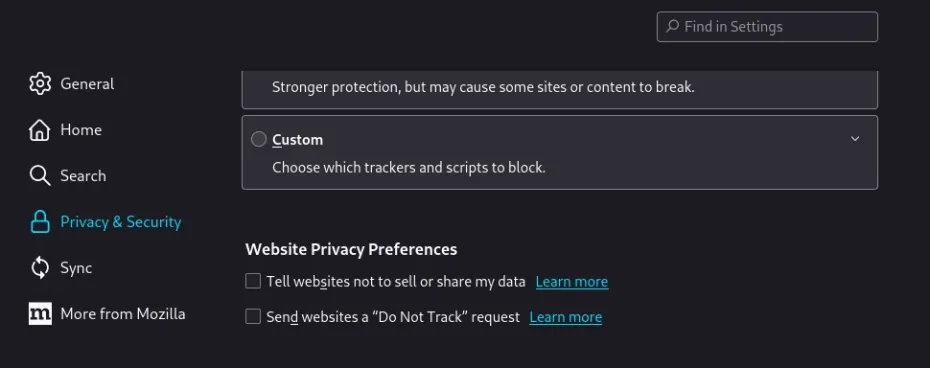Image resolution: width=930 pixels, height=368 pixels.
Task: Enable the Do Not Track request checkbox
Action: [253, 317]
